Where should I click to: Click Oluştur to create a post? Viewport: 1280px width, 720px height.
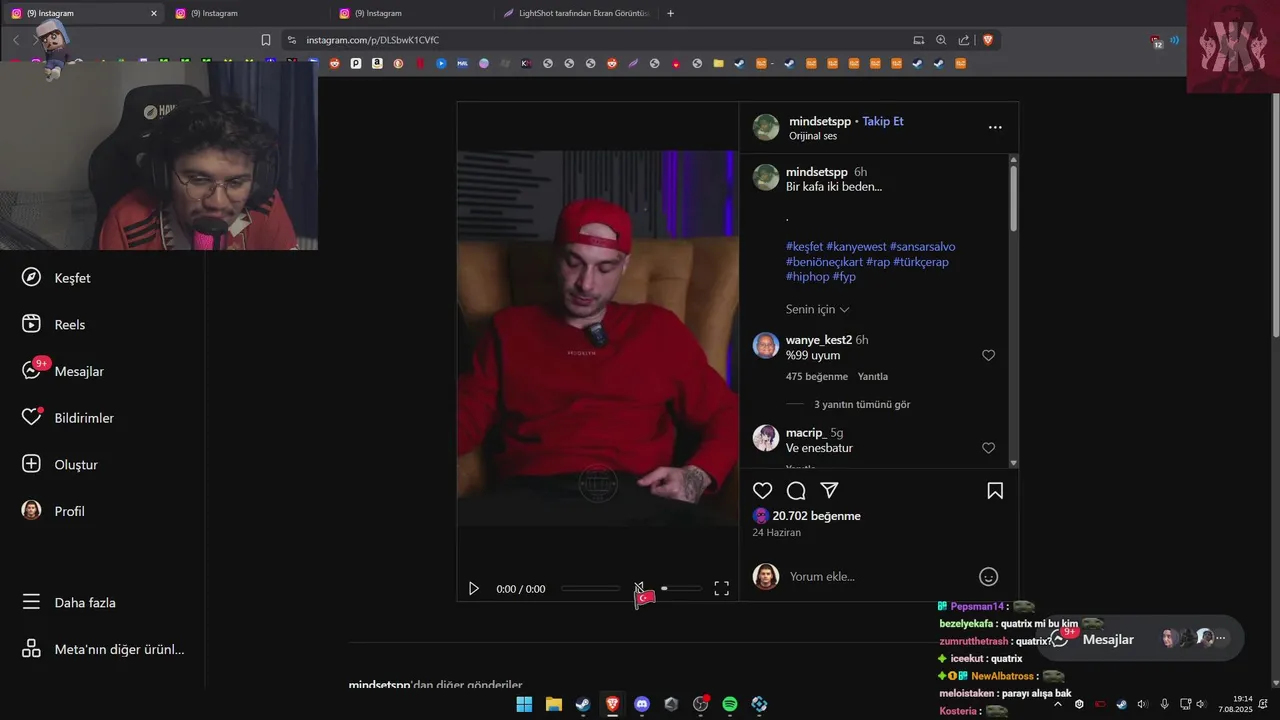tap(59, 465)
